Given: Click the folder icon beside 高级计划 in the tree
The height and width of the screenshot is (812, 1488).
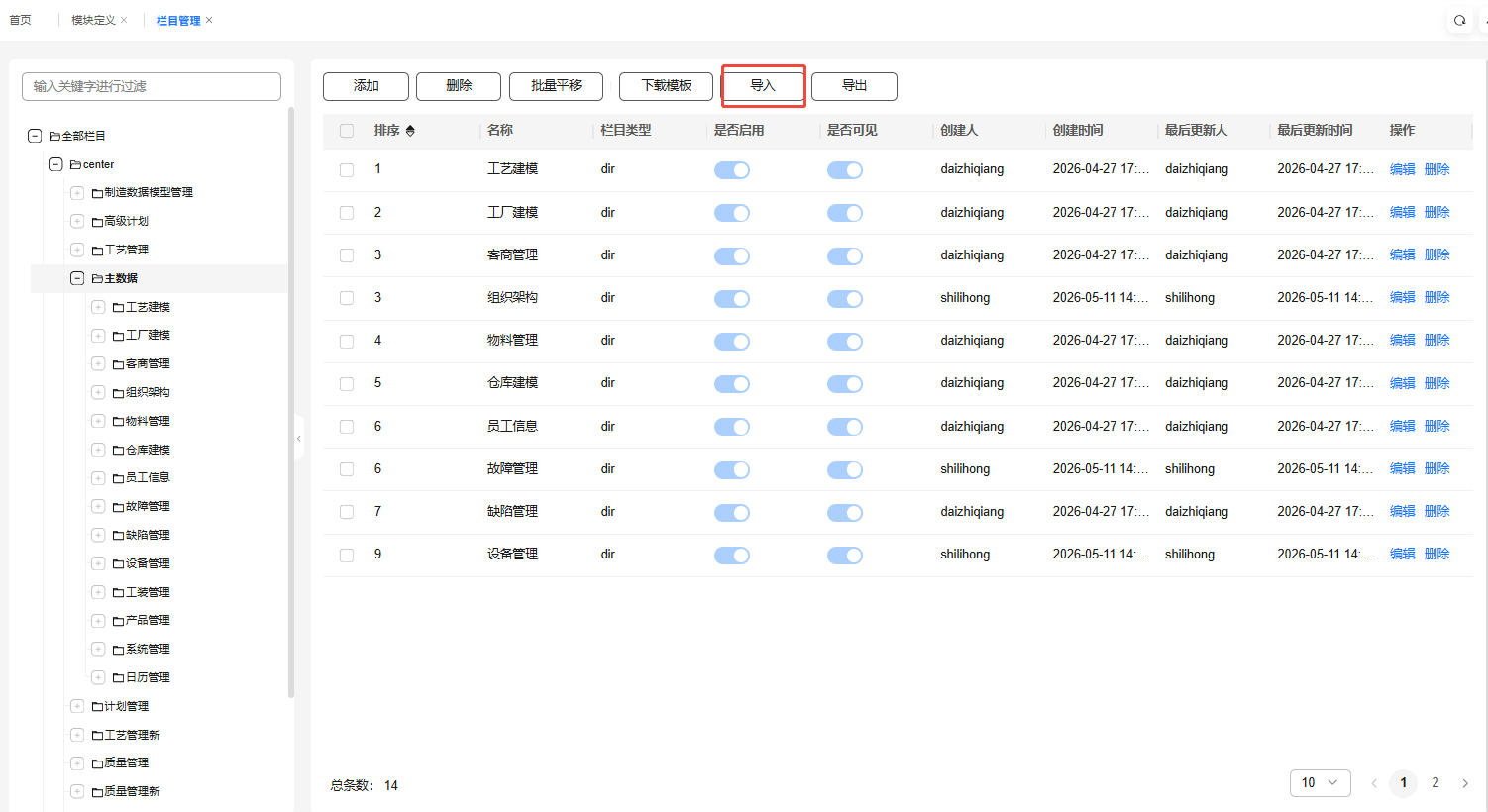Looking at the screenshot, I should (x=97, y=221).
